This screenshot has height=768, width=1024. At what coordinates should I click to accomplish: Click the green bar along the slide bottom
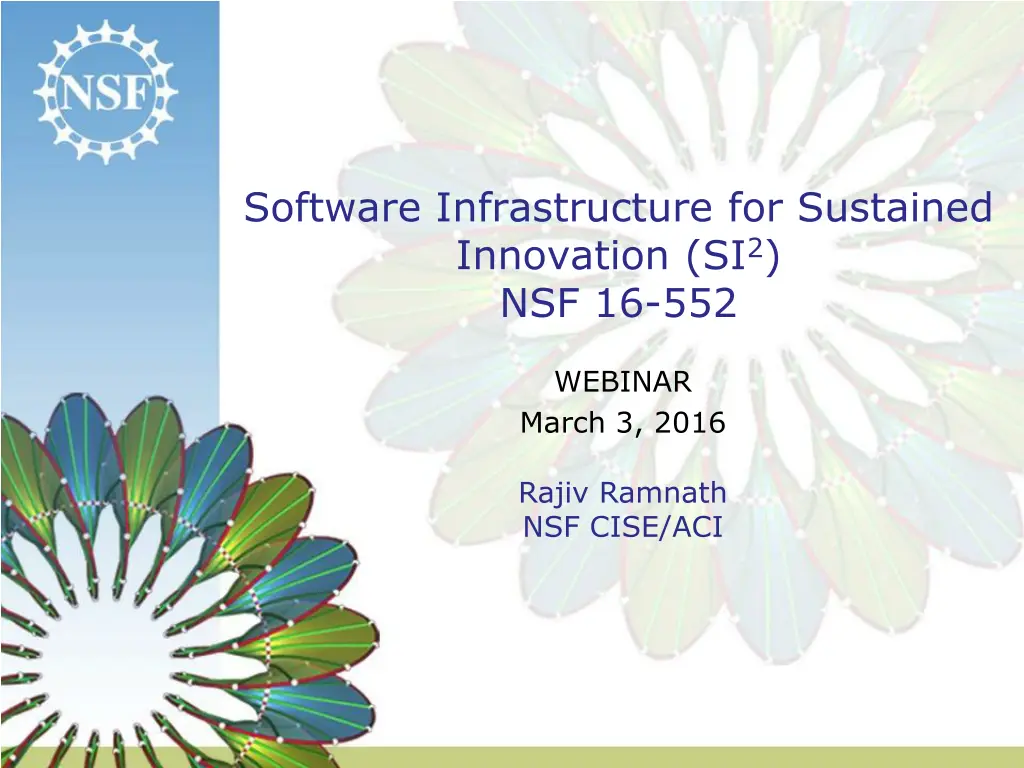click(x=700, y=757)
